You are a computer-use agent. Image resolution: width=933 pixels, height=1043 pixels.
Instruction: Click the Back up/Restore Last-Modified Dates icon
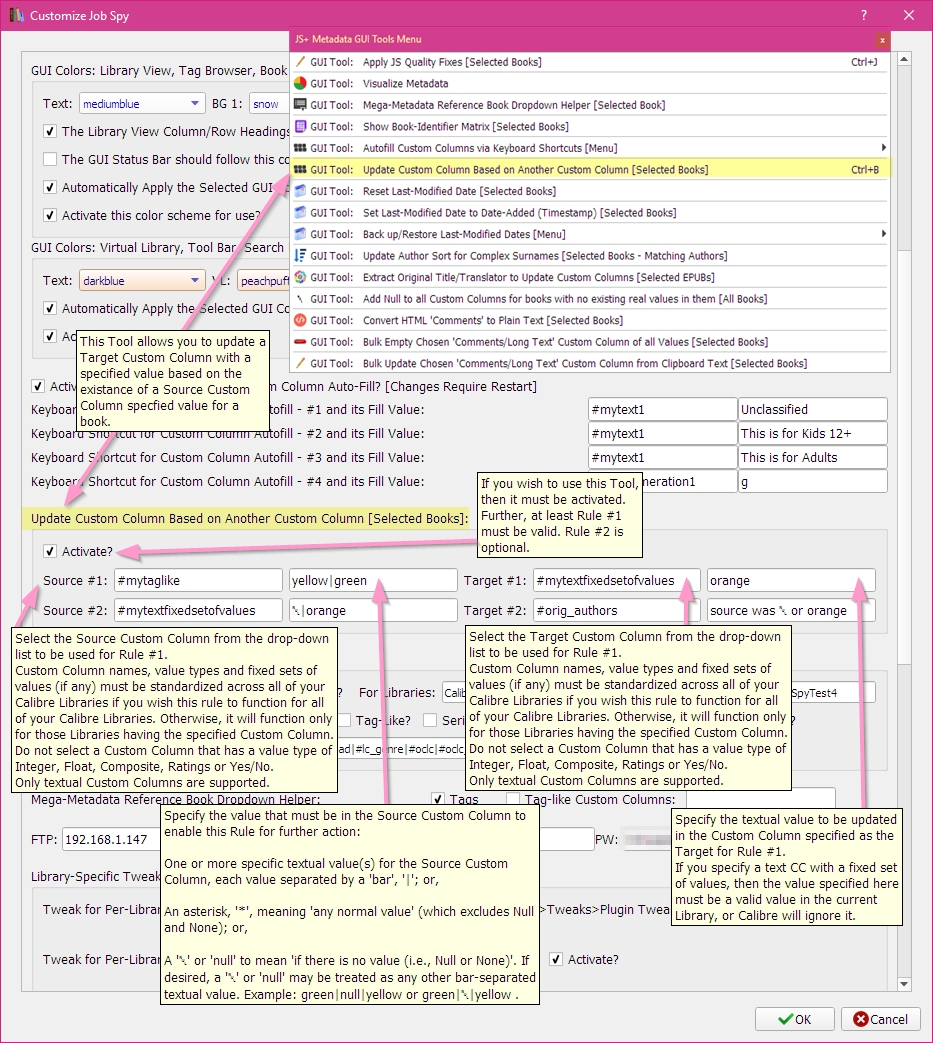(300, 234)
